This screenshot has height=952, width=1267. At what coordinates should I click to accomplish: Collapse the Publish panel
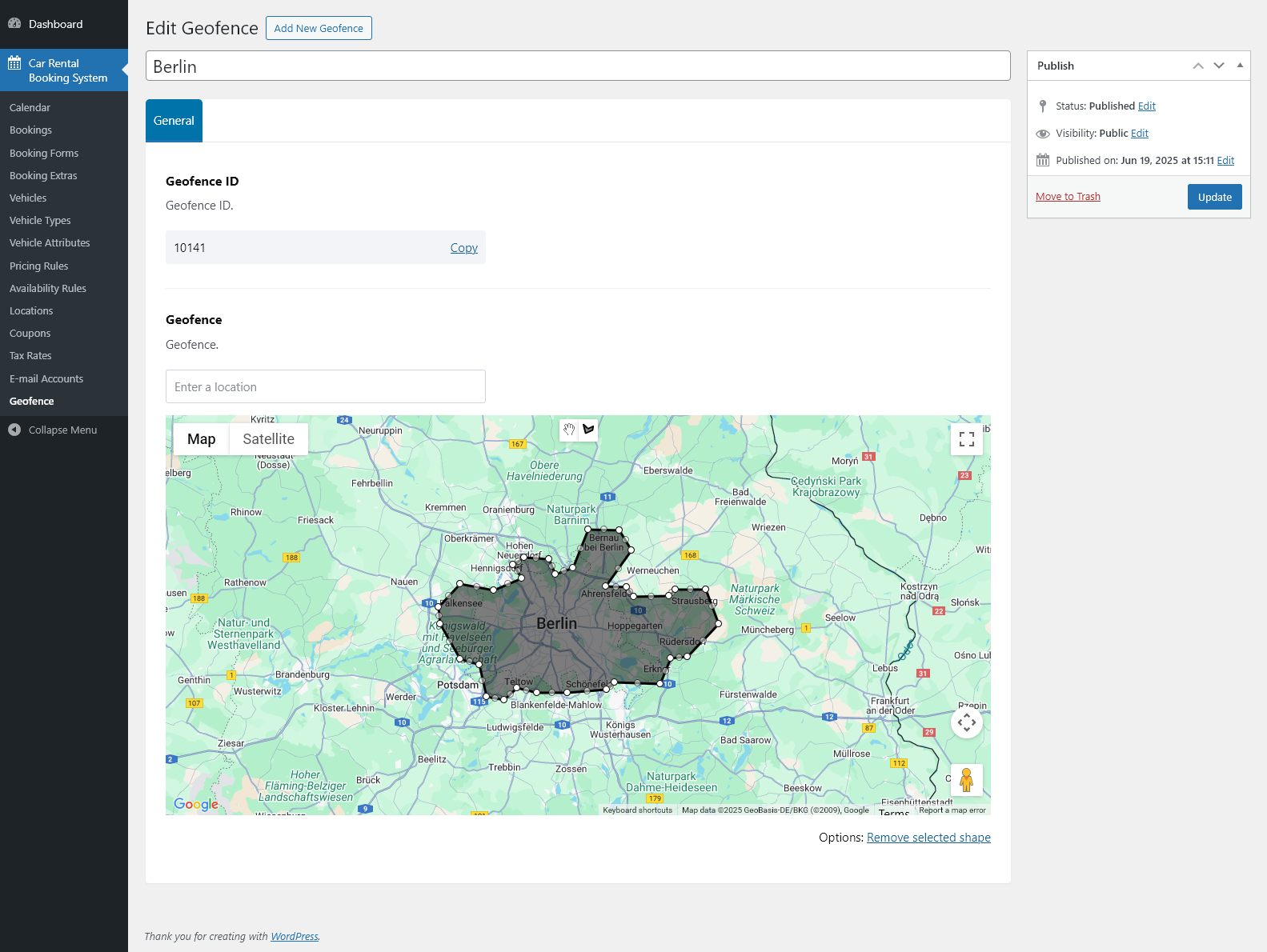pos(1240,66)
